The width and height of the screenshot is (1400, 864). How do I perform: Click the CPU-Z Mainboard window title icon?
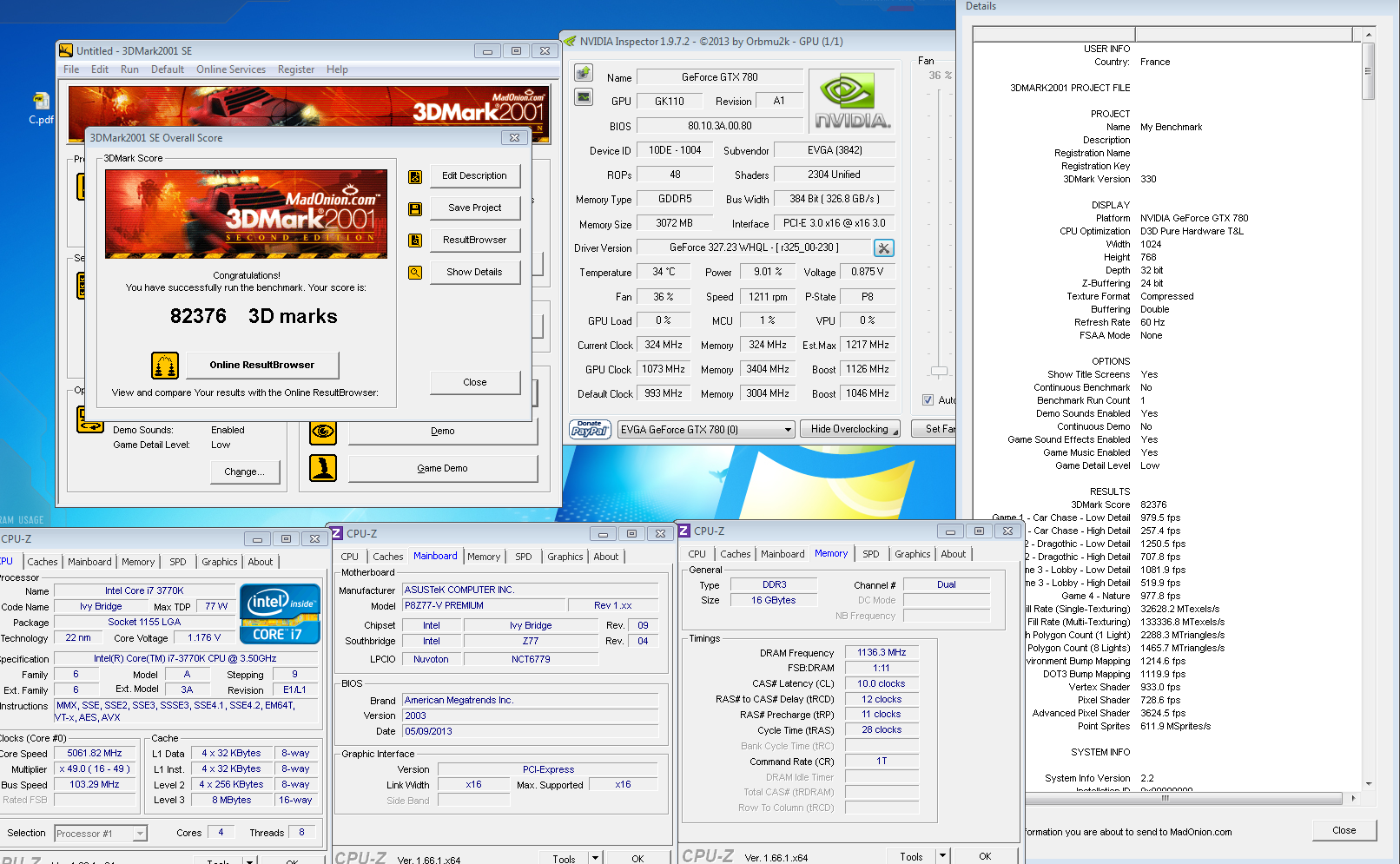337,533
